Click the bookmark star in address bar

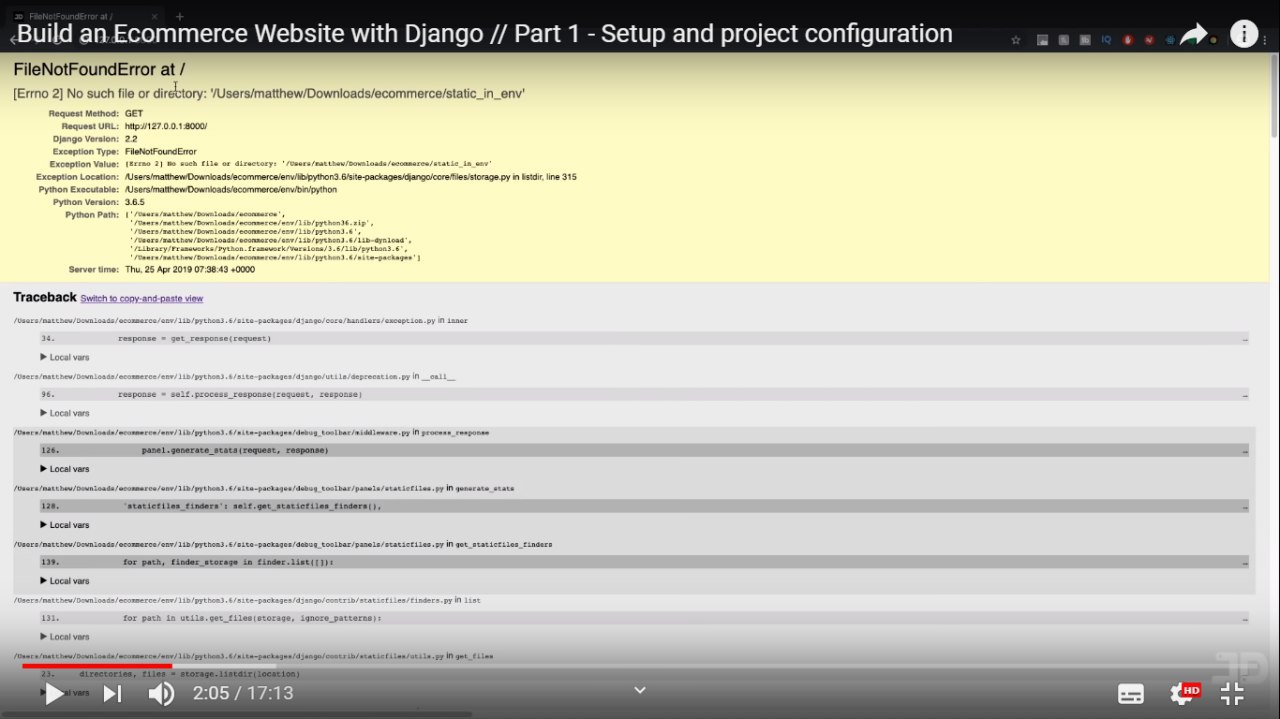[1016, 40]
